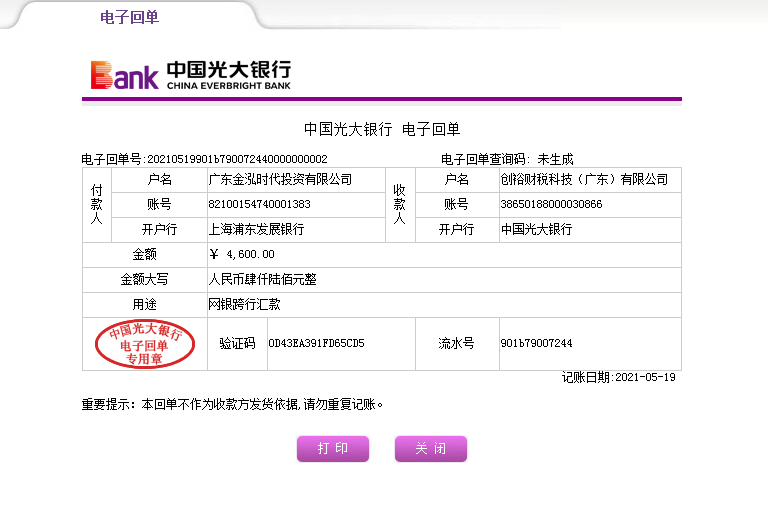The width and height of the screenshot is (768, 513).
Task: Click amount in words 人民币肆仟陆佰元整
Action: (x=263, y=279)
